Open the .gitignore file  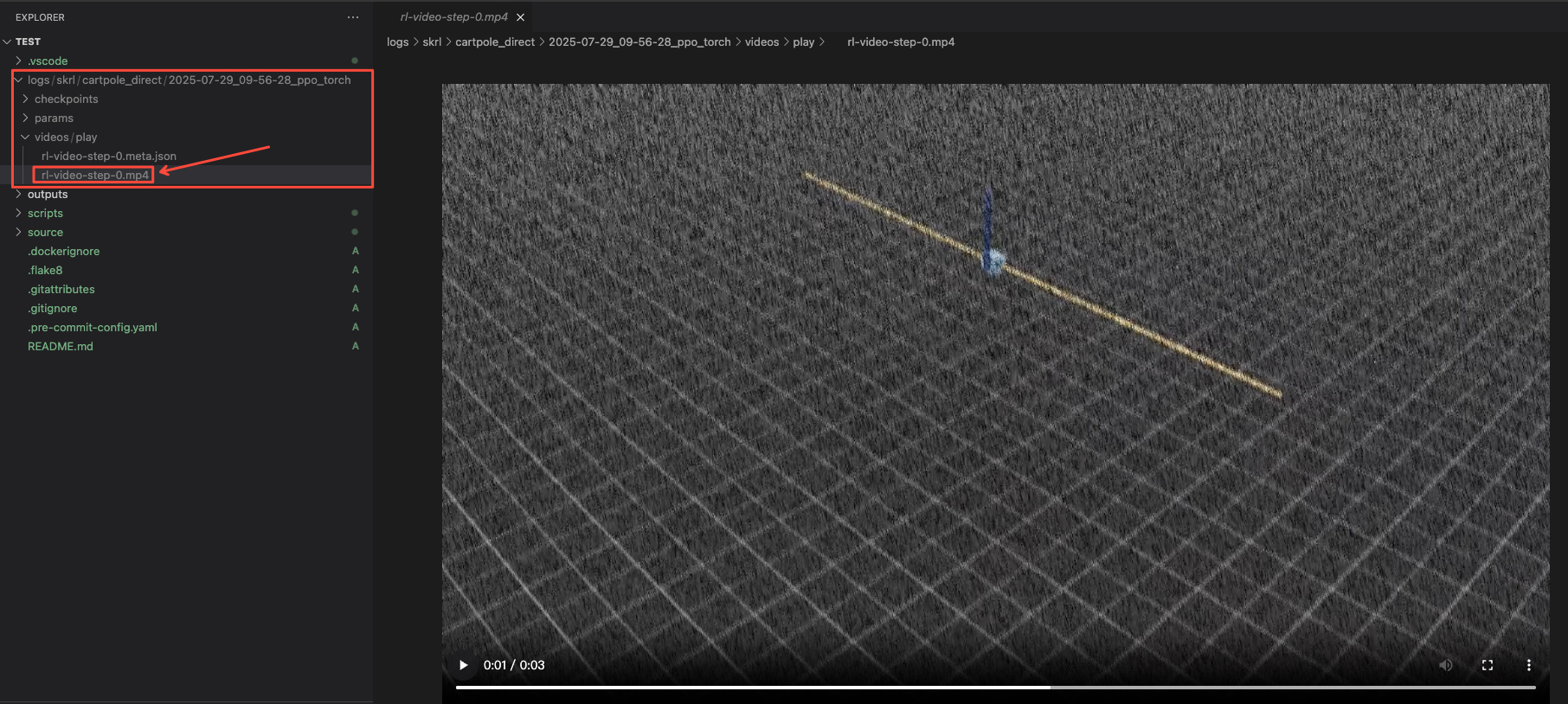[53, 309]
